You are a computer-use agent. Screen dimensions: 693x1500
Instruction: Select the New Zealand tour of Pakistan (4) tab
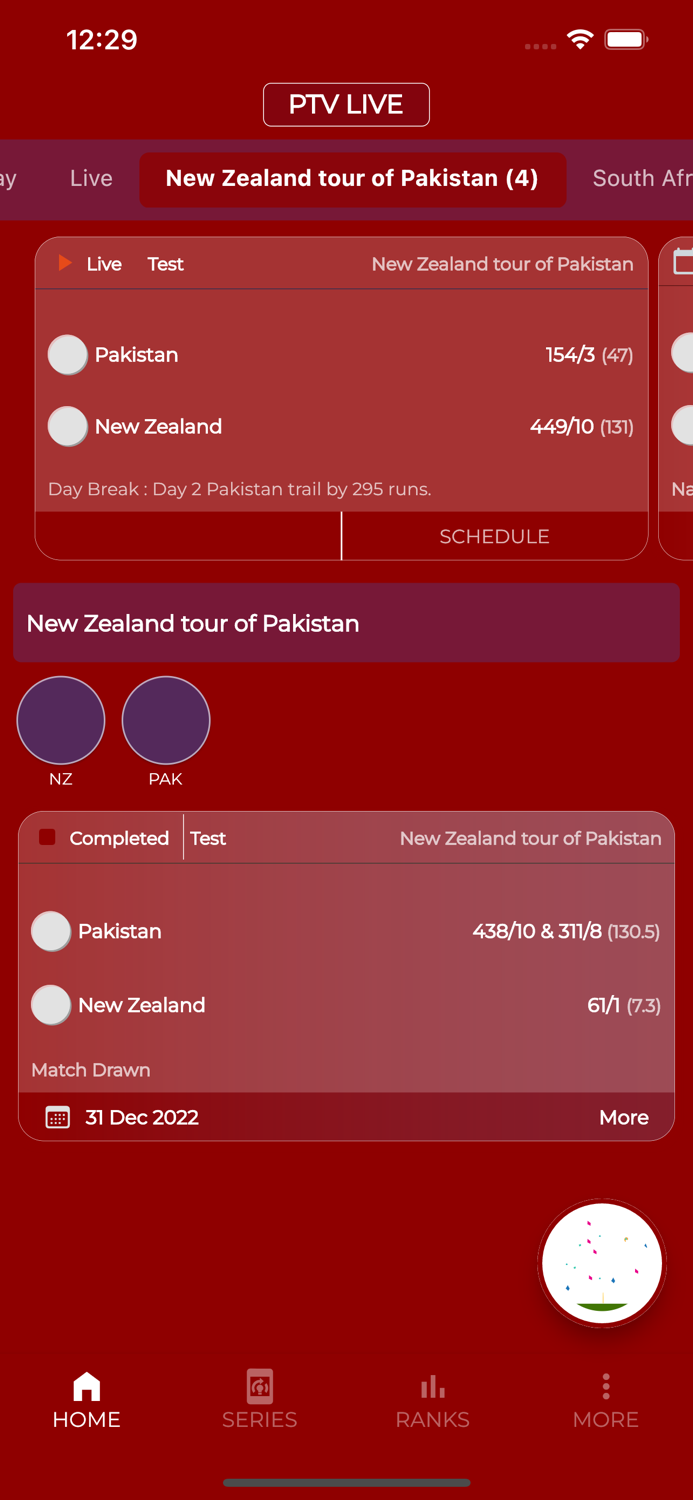coord(352,181)
